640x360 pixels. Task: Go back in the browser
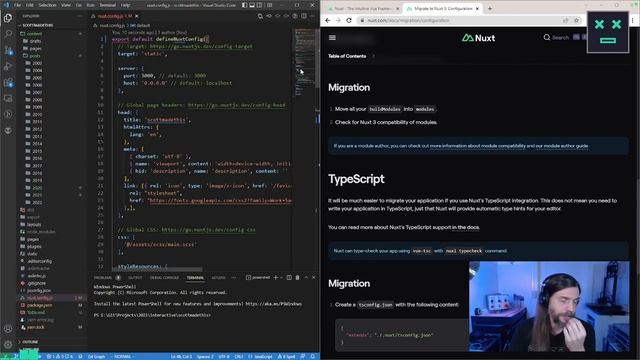[328, 20]
